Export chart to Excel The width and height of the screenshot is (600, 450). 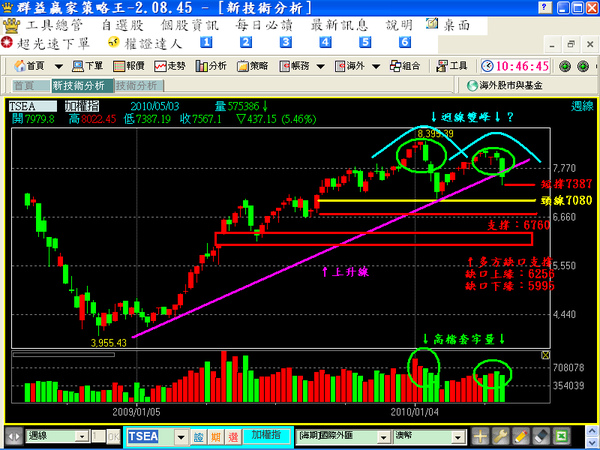(562, 436)
